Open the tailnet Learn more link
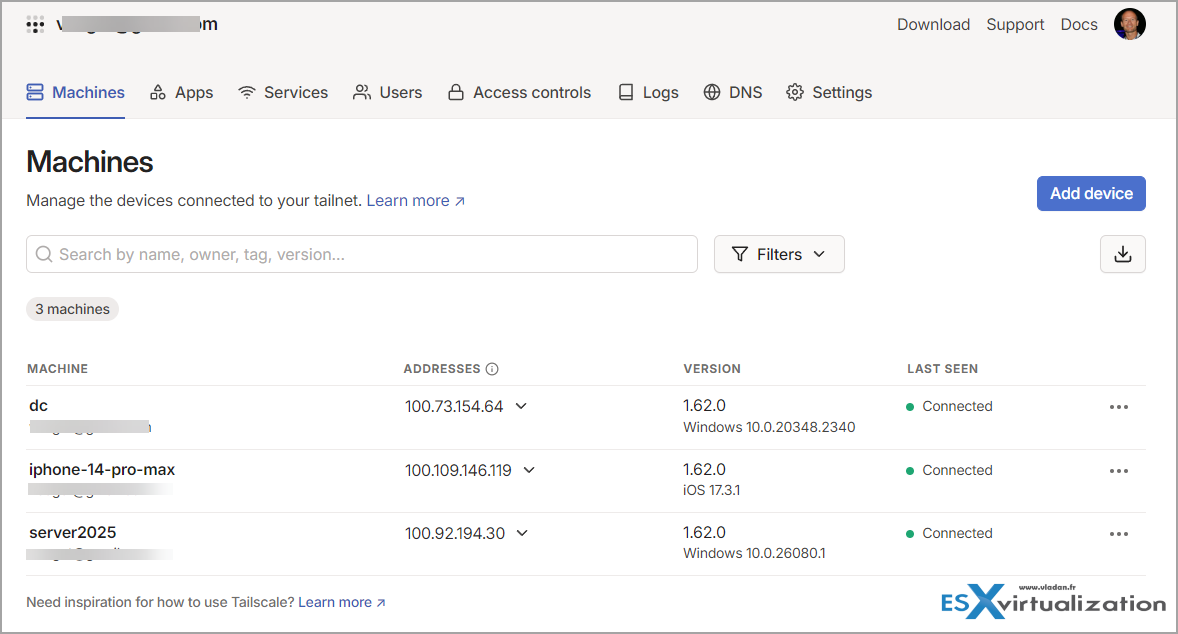This screenshot has height=634, width=1178. [x=408, y=200]
